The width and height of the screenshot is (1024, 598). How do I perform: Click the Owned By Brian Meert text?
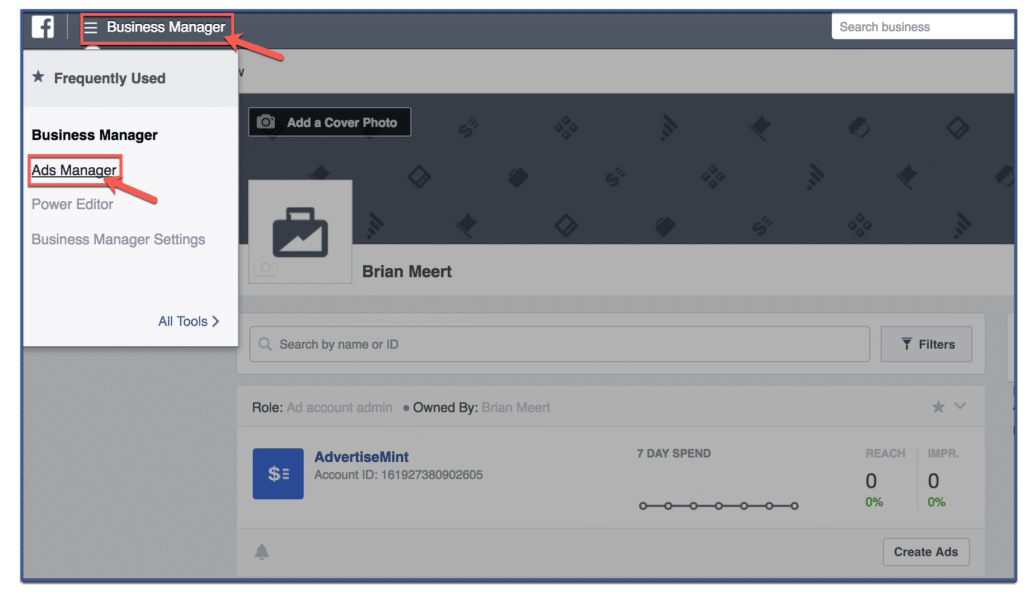click(481, 407)
